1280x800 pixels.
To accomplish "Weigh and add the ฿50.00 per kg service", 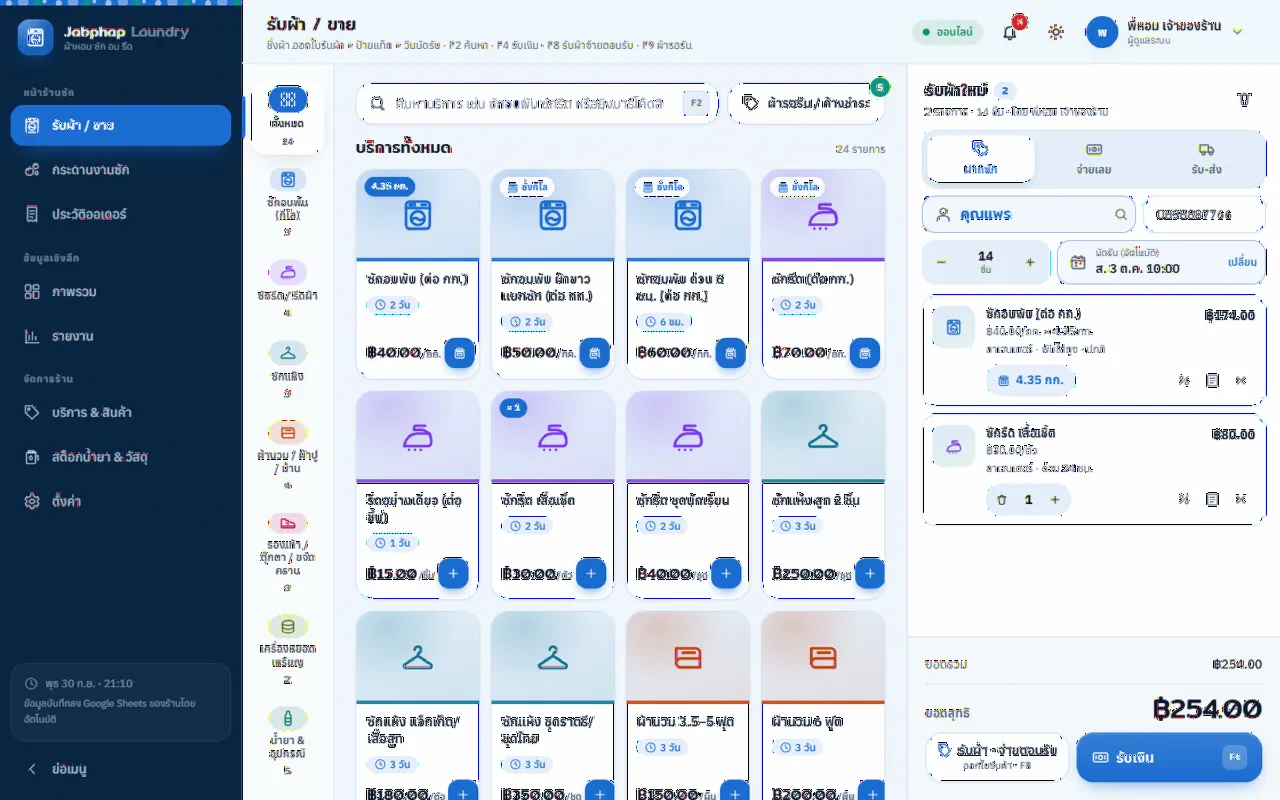I will 594,353.
